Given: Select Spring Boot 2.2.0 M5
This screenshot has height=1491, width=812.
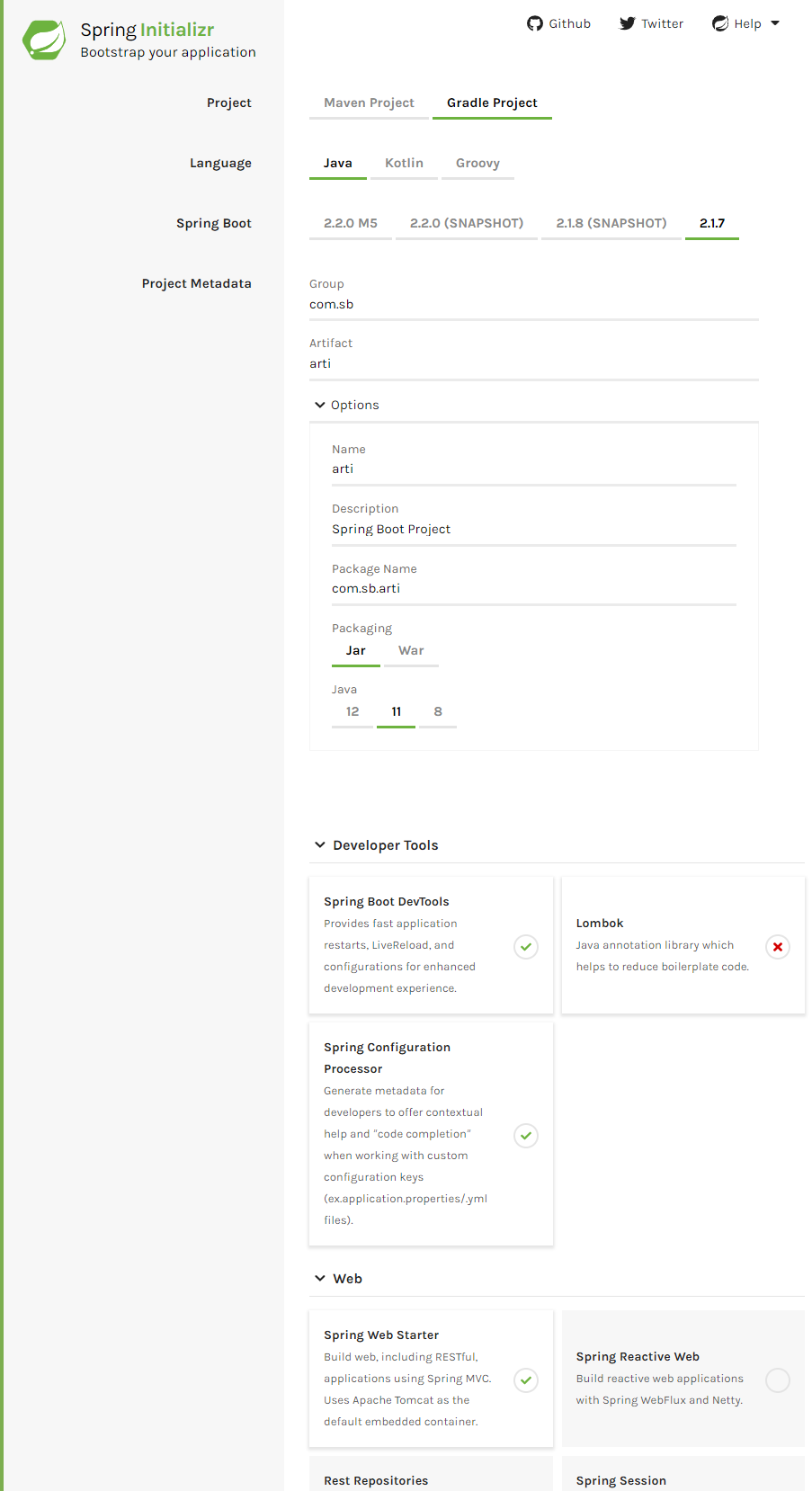Looking at the screenshot, I should [351, 224].
